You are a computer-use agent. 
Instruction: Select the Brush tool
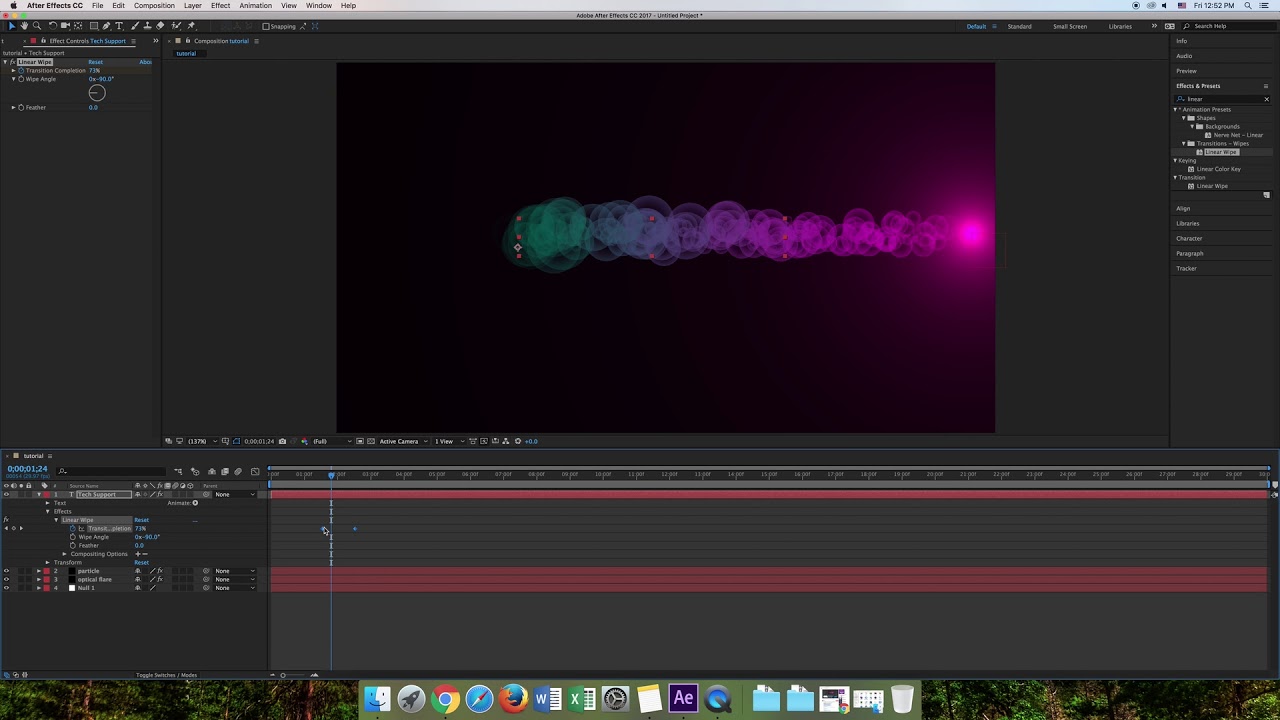135,26
